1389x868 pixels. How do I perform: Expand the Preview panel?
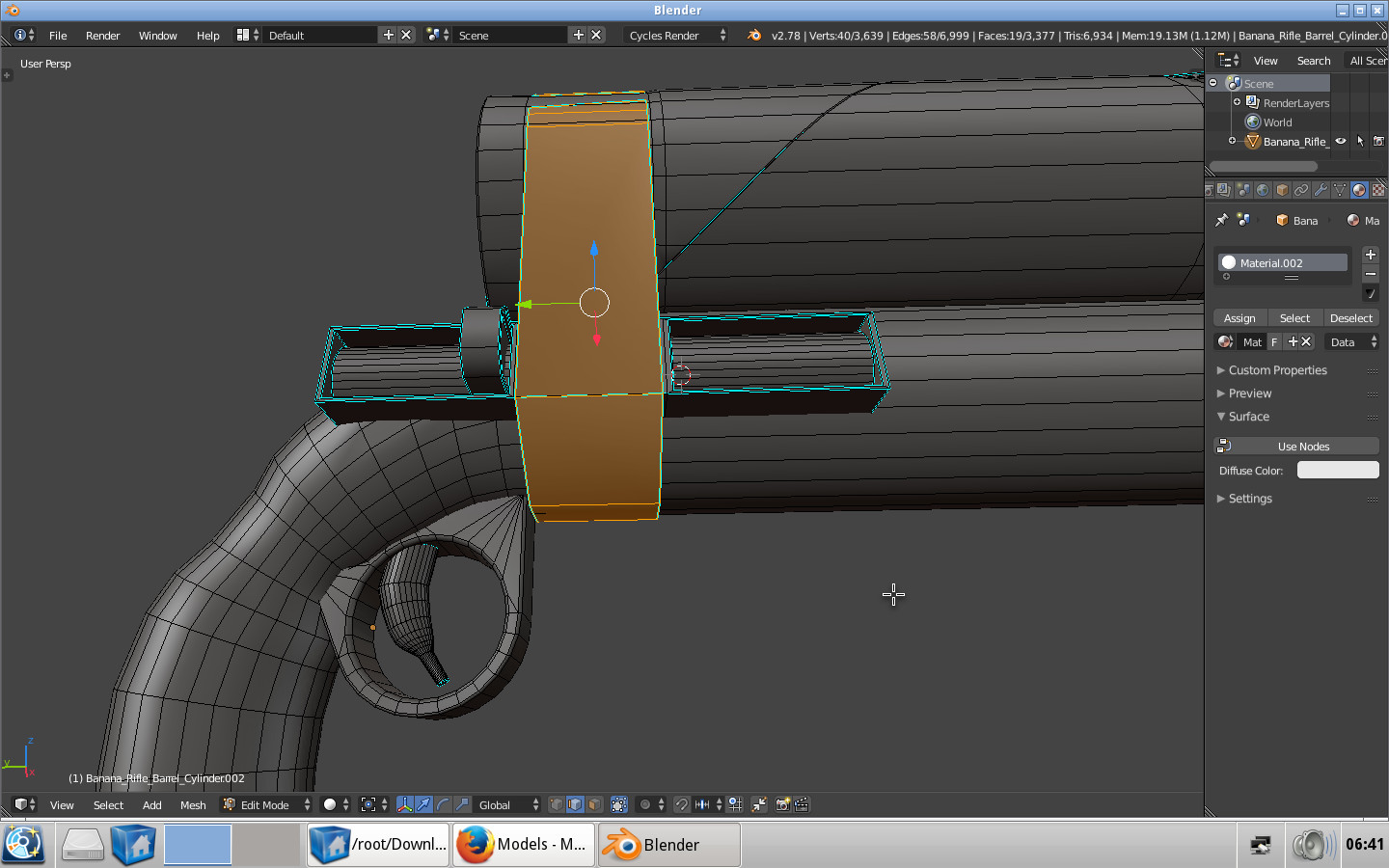coord(1250,393)
